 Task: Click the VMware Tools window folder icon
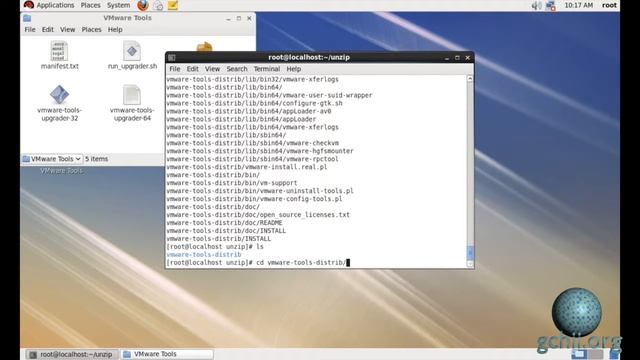coord(27,18)
